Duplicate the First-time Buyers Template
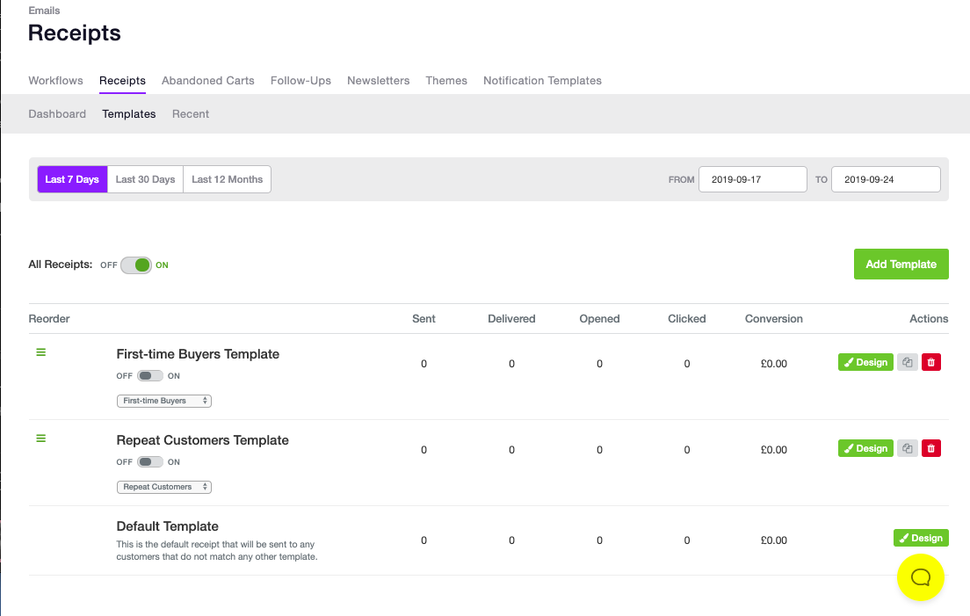The image size is (970, 616). tap(907, 362)
